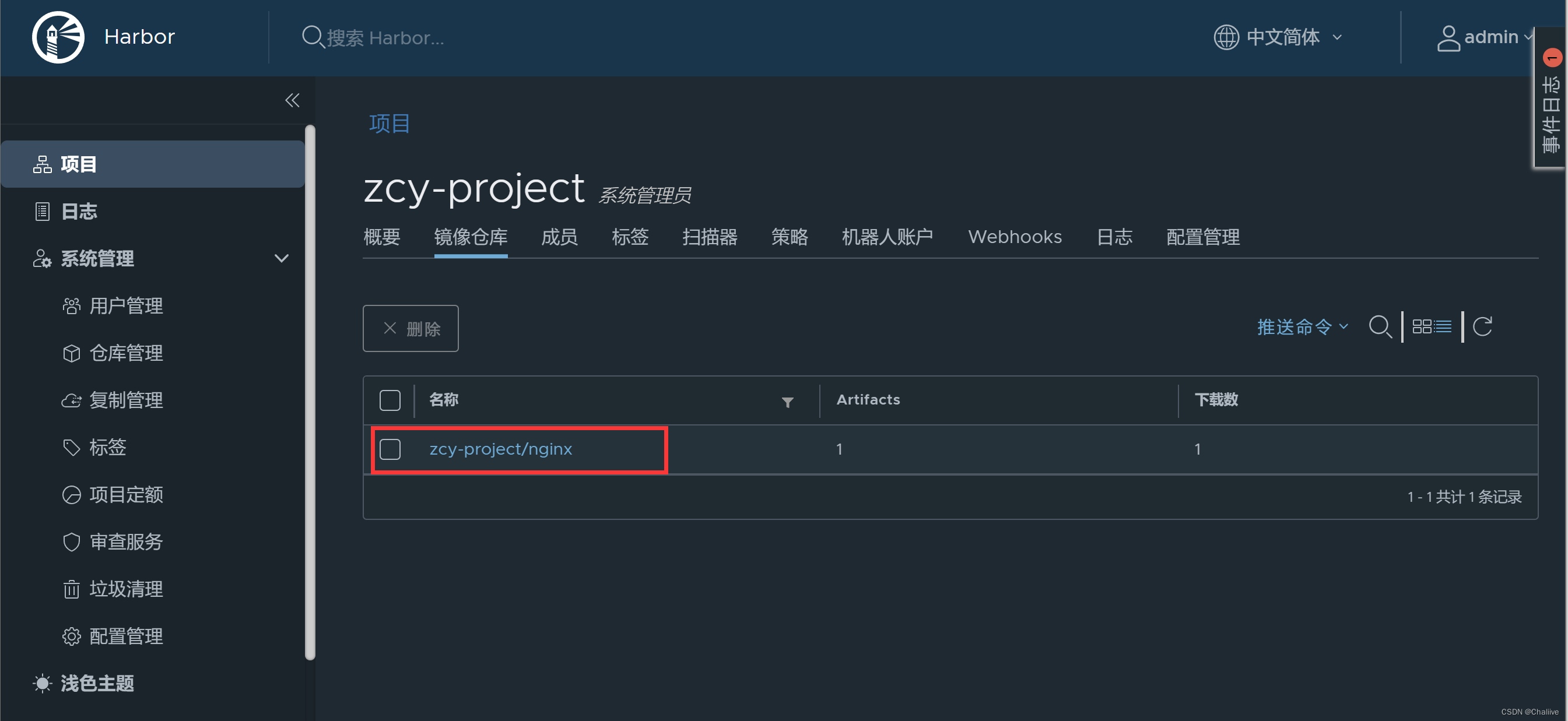Switch to the project 配置管理 tab
The height and width of the screenshot is (721, 1568).
pyautogui.click(x=1203, y=237)
